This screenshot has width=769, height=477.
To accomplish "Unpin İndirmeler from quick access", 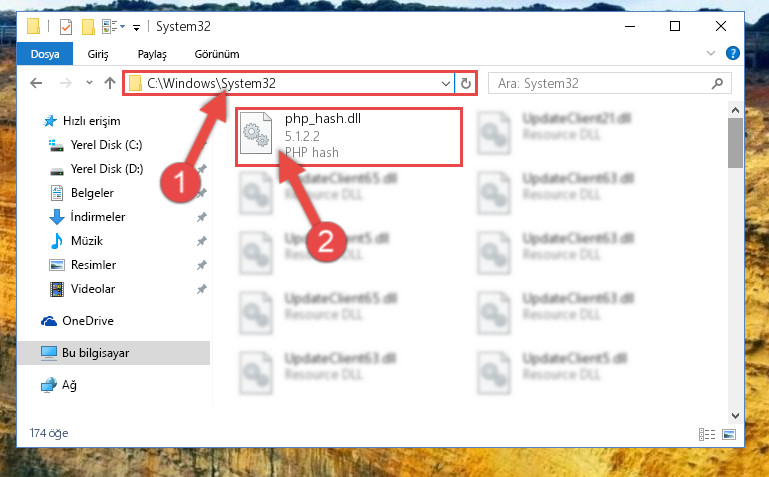I will 202,217.
